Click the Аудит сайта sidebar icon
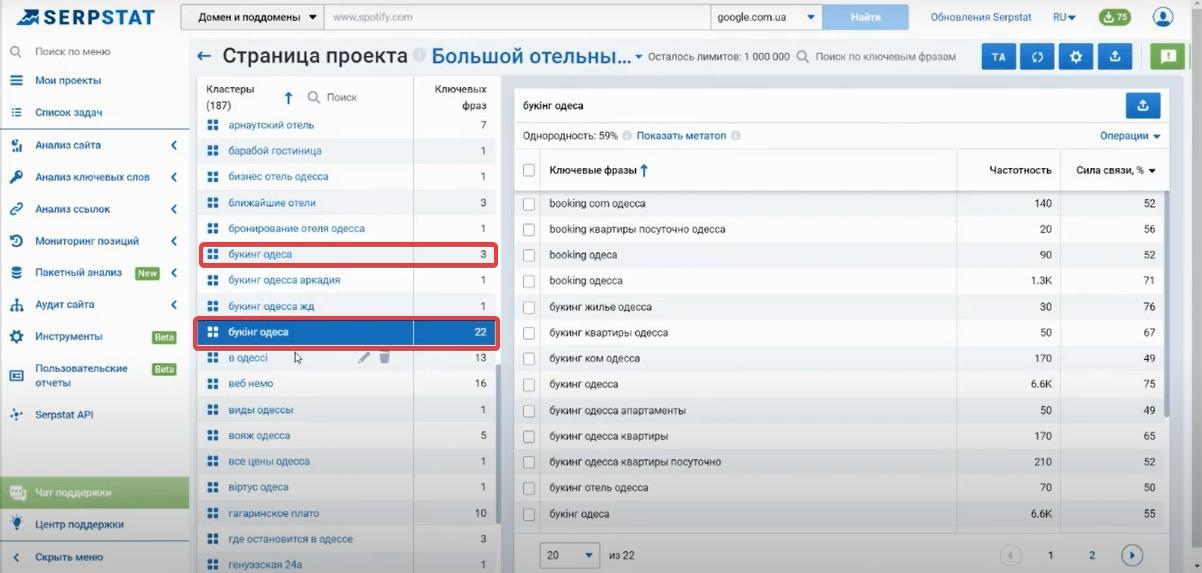This screenshot has height=573, width=1202. click(16, 305)
